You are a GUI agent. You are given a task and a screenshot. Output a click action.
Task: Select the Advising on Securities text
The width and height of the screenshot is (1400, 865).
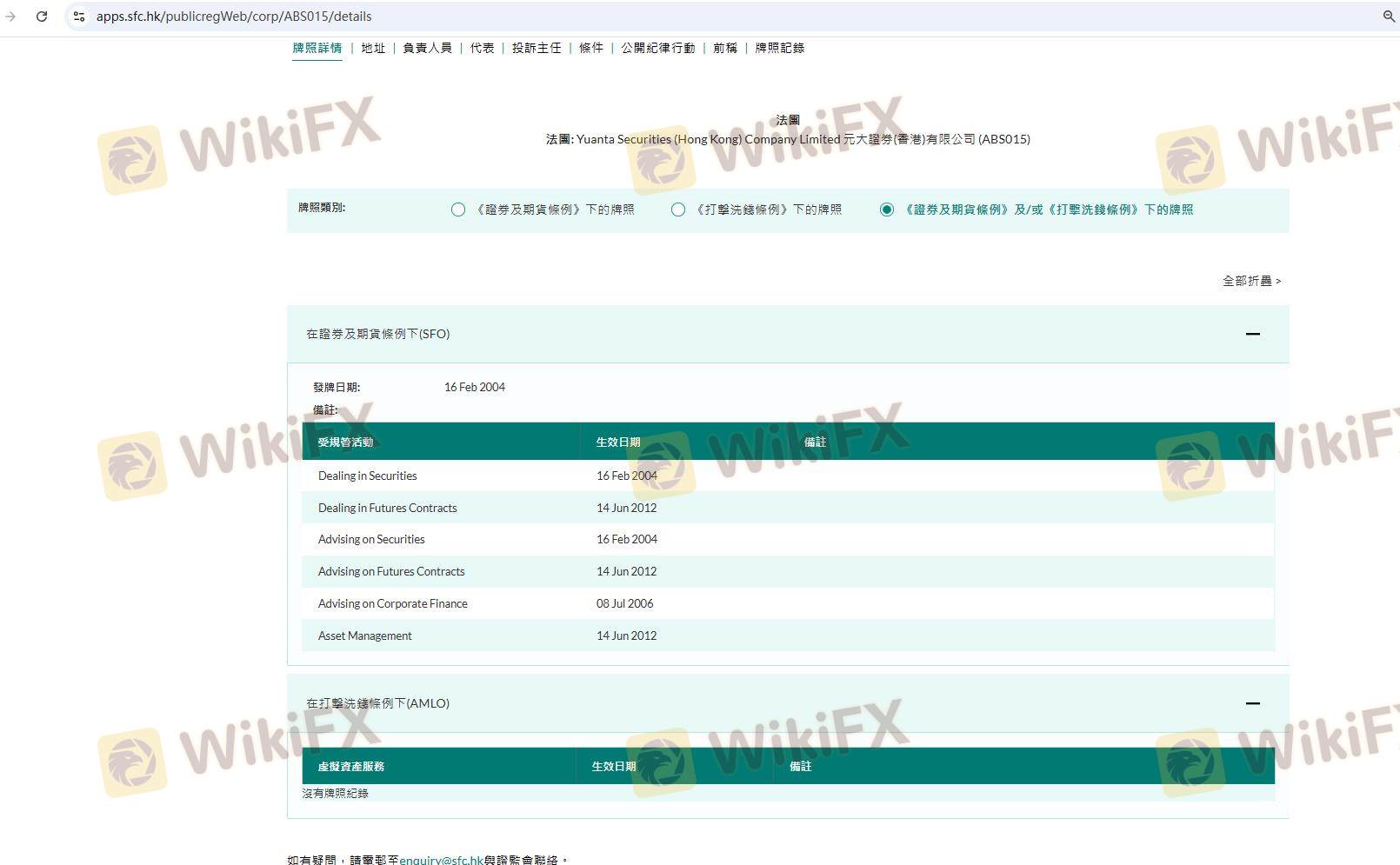click(371, 539)
